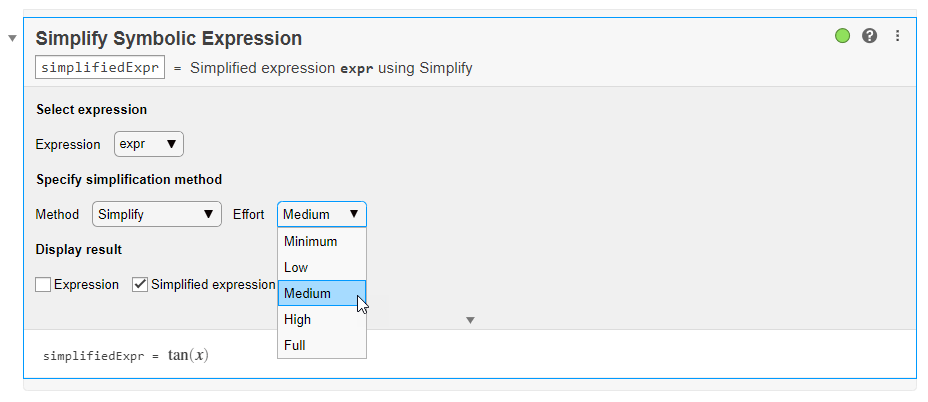Viewport: 928px width, 402px height.
Task: Enable the Expression display checkbox
Action: tap(43, 285)
